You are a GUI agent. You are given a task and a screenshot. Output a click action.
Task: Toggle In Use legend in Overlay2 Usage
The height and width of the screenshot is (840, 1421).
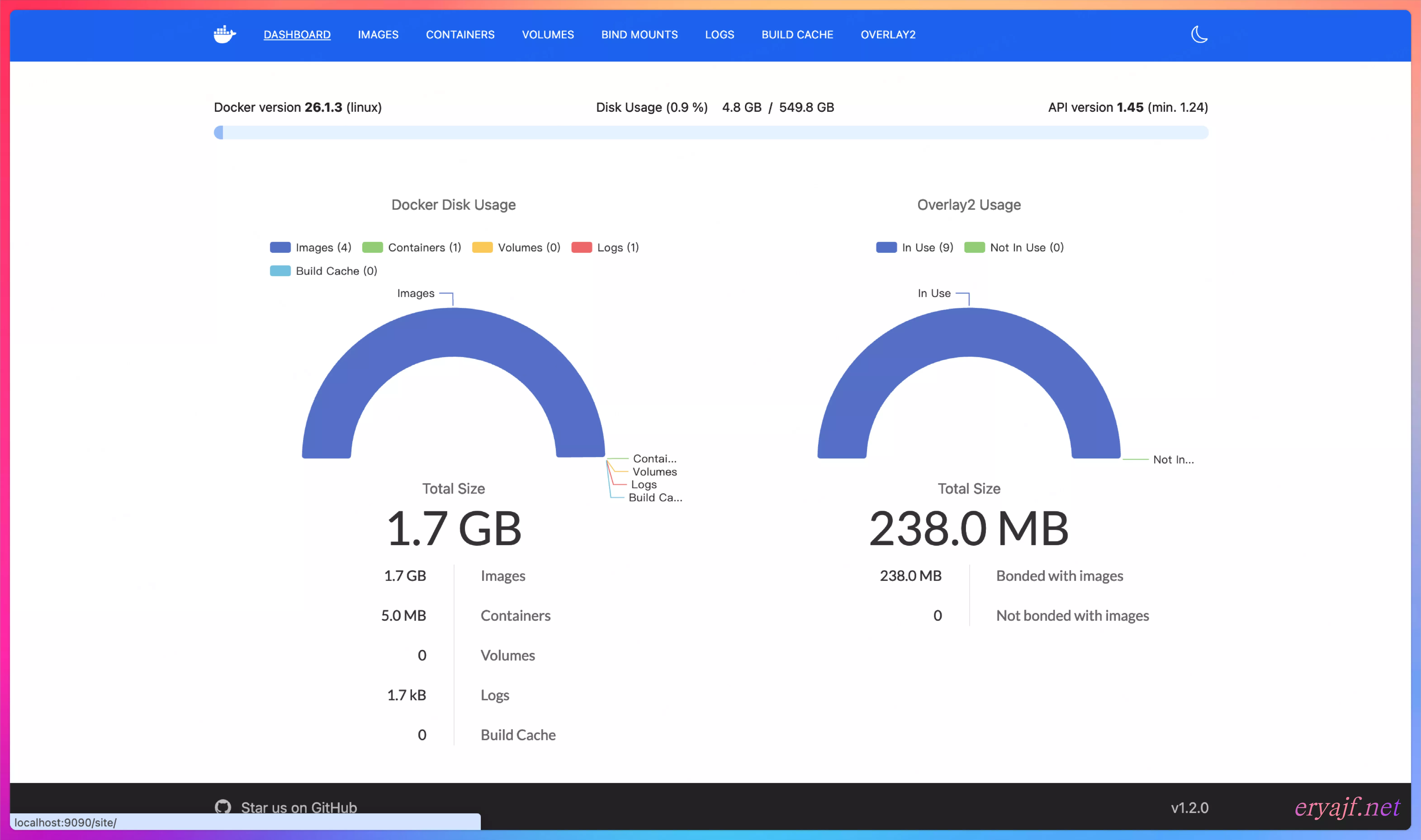[914, 247]
